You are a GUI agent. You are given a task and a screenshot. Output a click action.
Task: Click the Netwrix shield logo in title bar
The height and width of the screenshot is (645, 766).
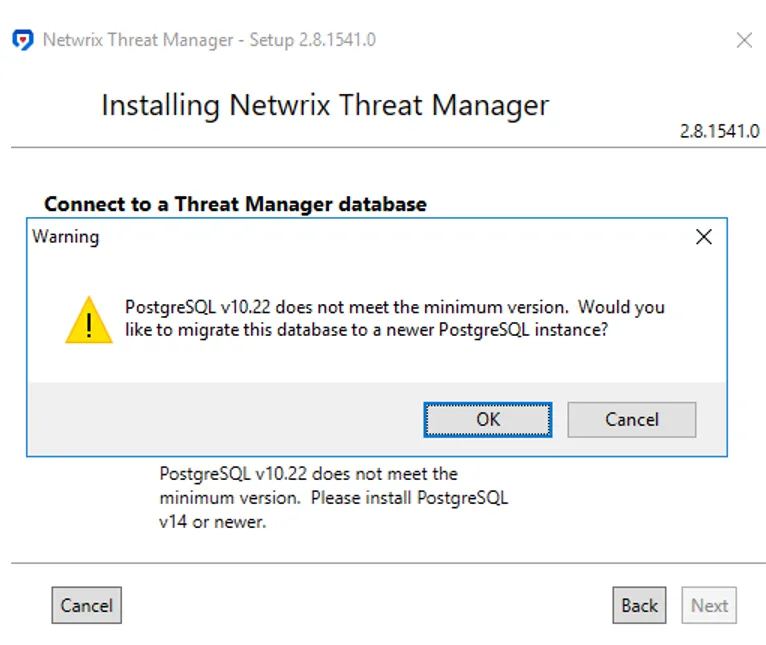[x=23, y=40]
